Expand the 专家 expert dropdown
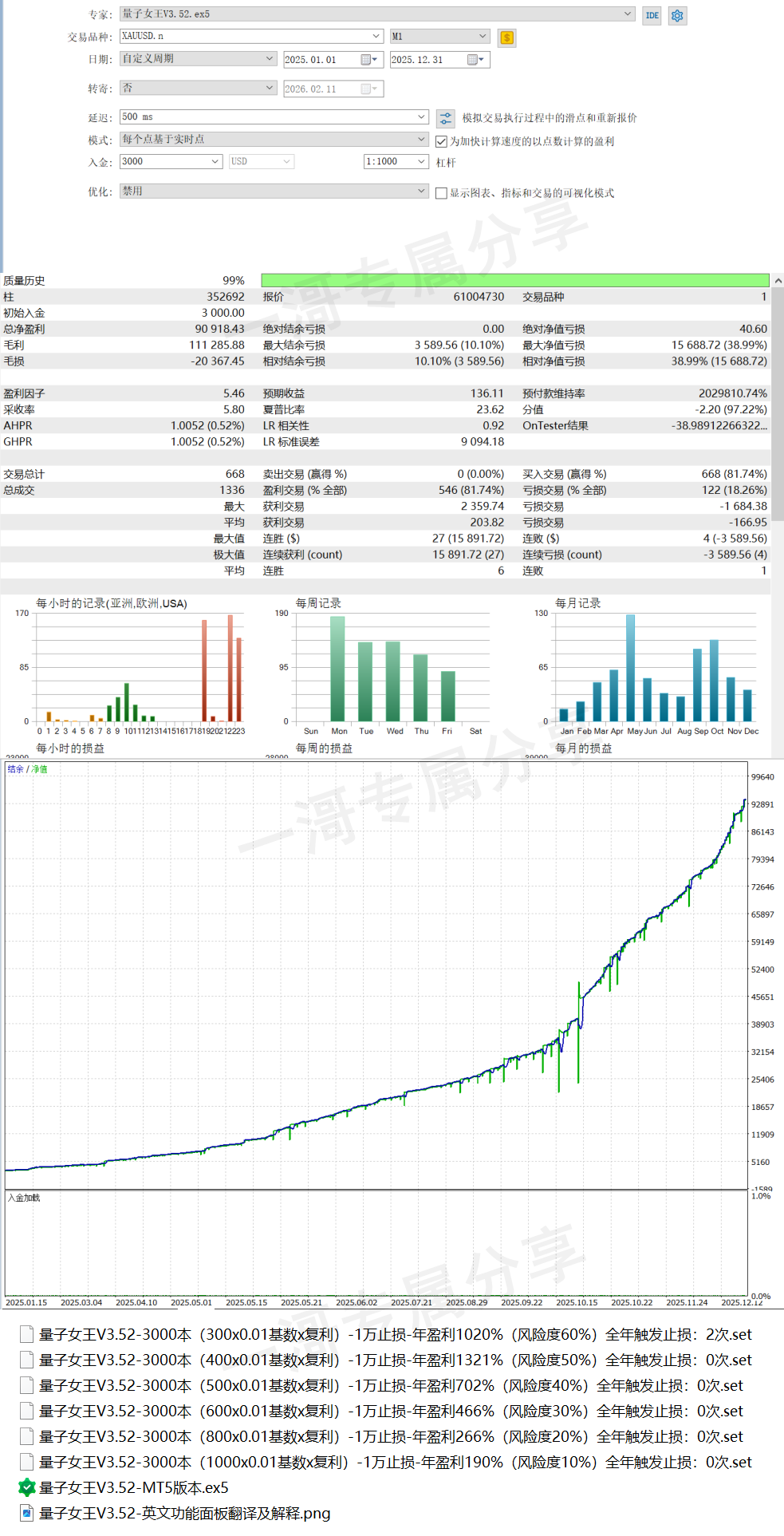The image size is (784, 1536). pos(627,14)
